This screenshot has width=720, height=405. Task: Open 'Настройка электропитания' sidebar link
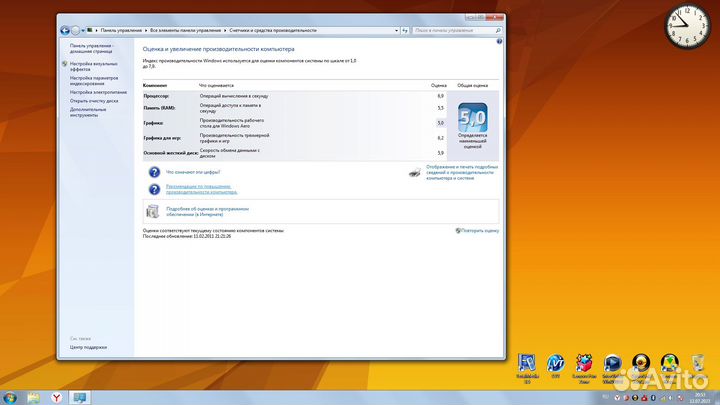click(x=98, y=92)
